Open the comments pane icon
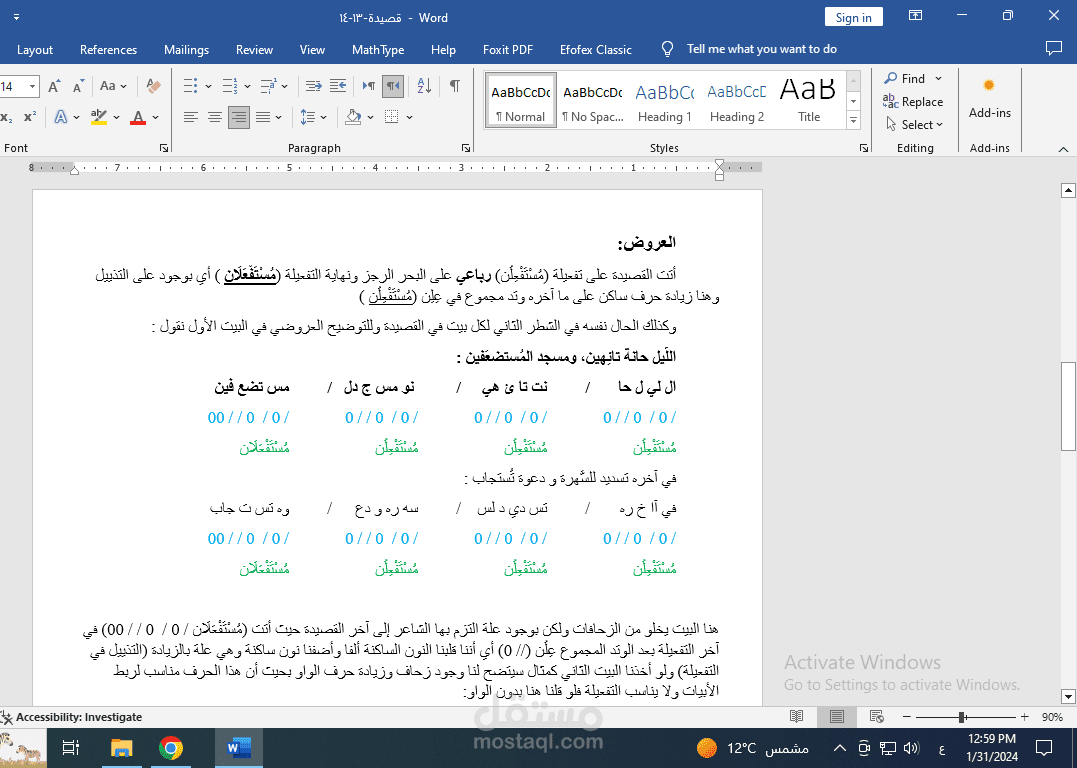1077x768 pixels. pyautogui.click(x=1054, y=48)
